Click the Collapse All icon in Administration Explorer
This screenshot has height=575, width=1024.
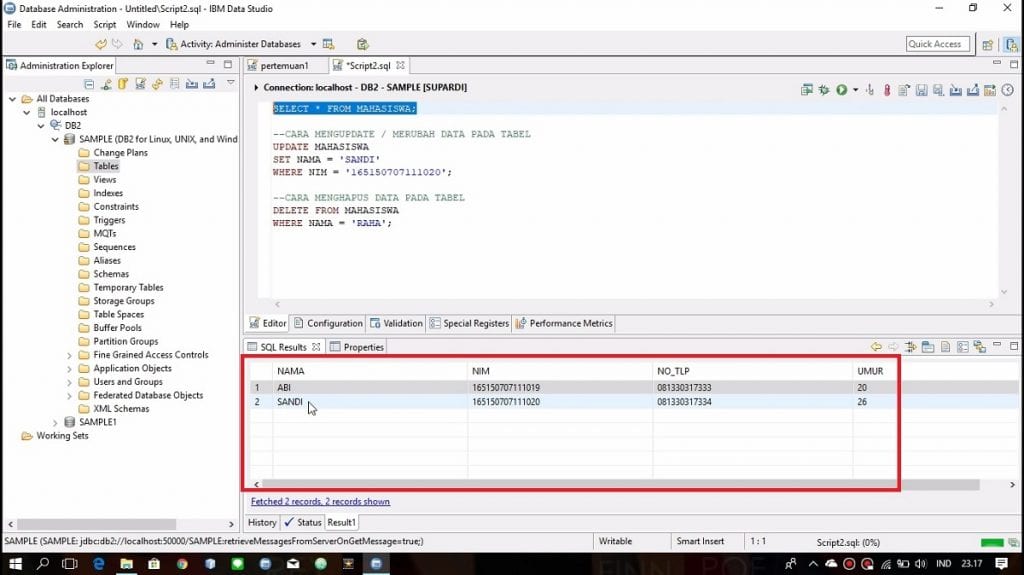tap(90, 84)
